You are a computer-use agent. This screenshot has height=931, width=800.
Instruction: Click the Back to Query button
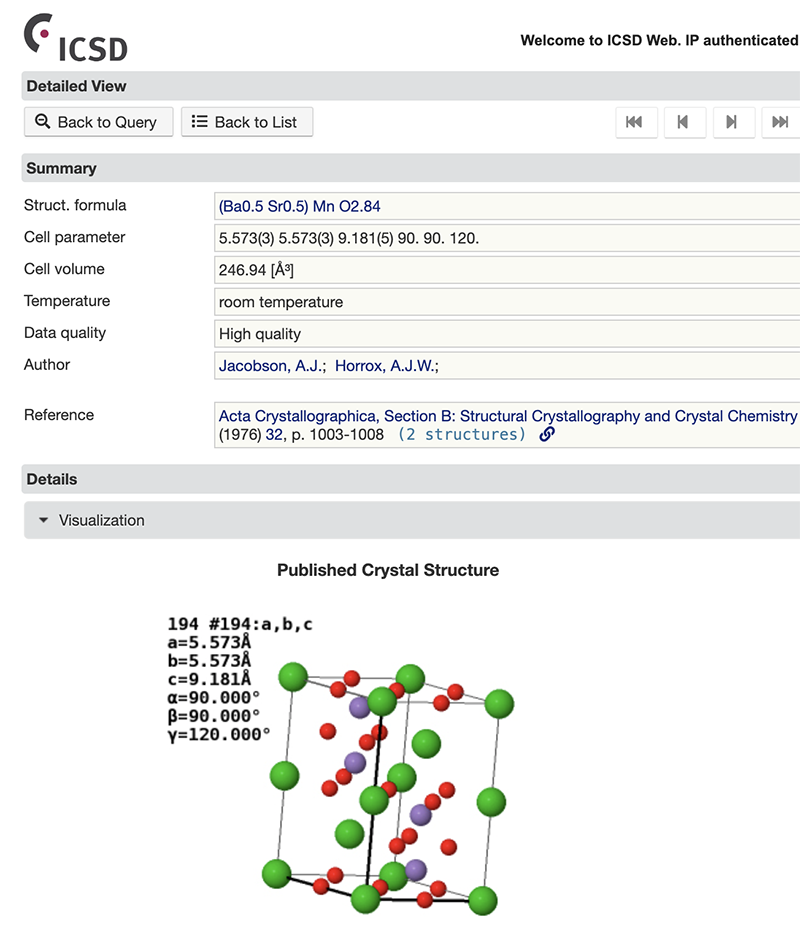[98, 121]
